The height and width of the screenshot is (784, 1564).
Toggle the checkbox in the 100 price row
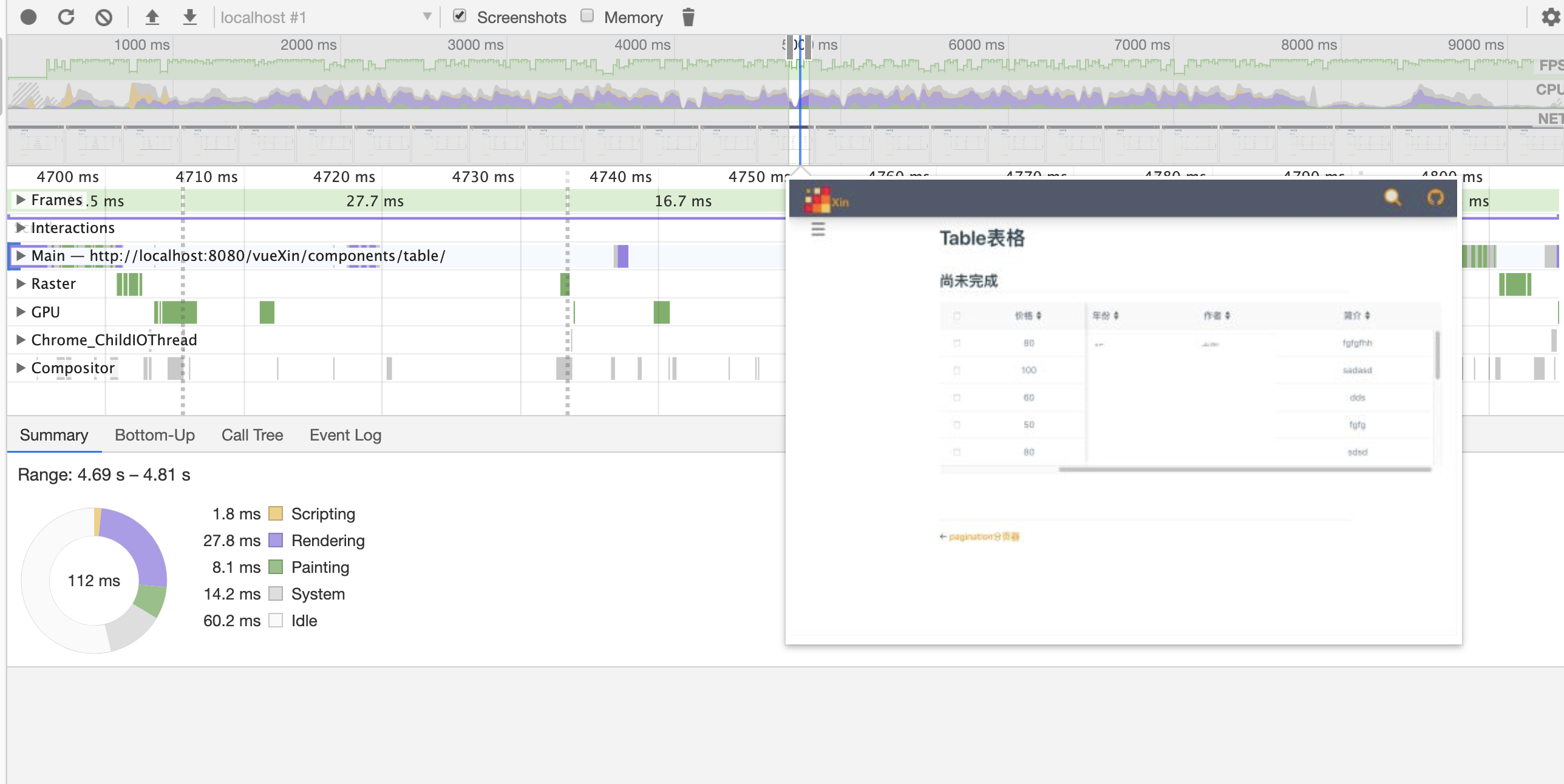(957, 370)
